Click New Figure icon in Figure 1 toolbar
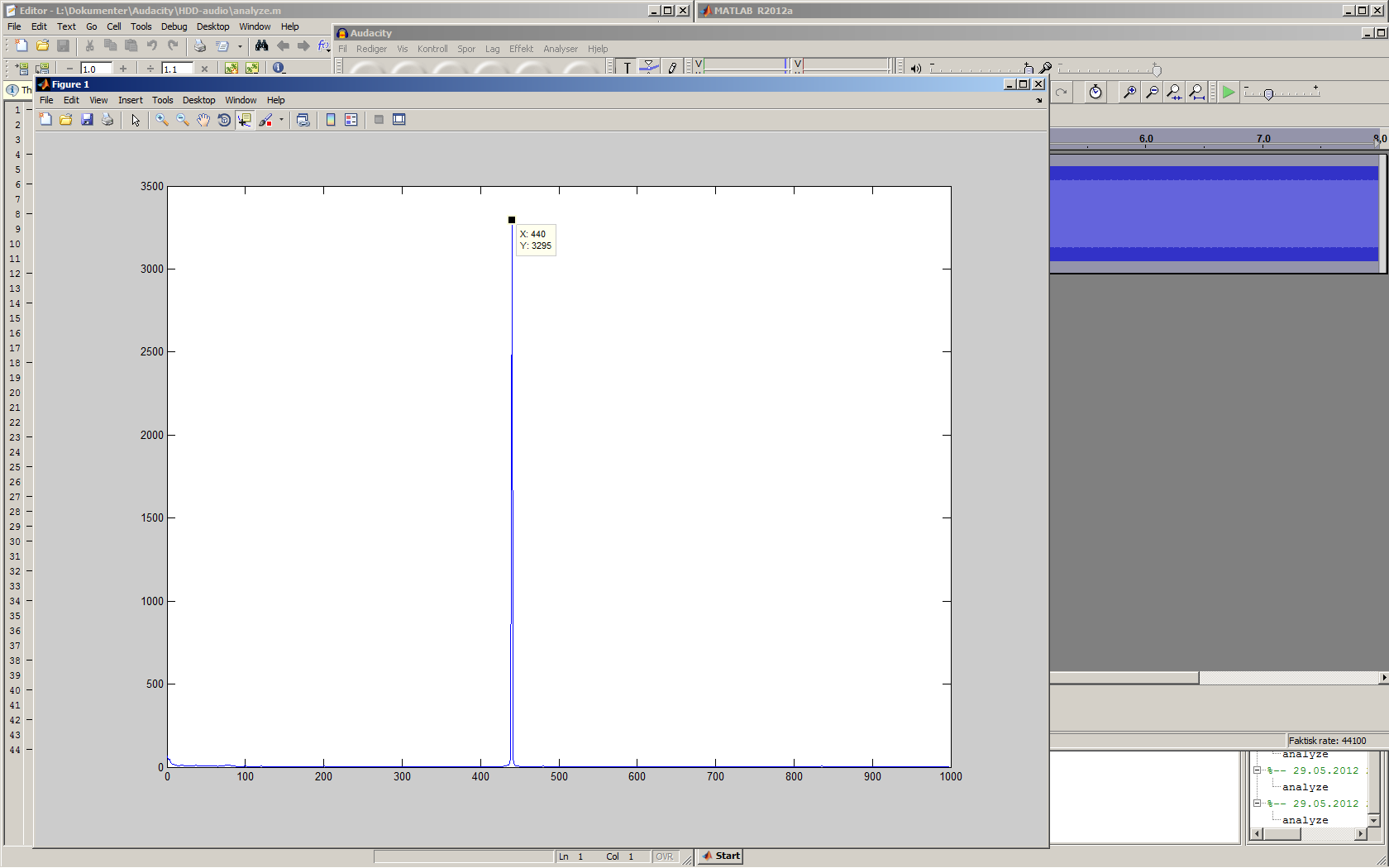Screen dimensions: 1389x868 coord(45,120)
